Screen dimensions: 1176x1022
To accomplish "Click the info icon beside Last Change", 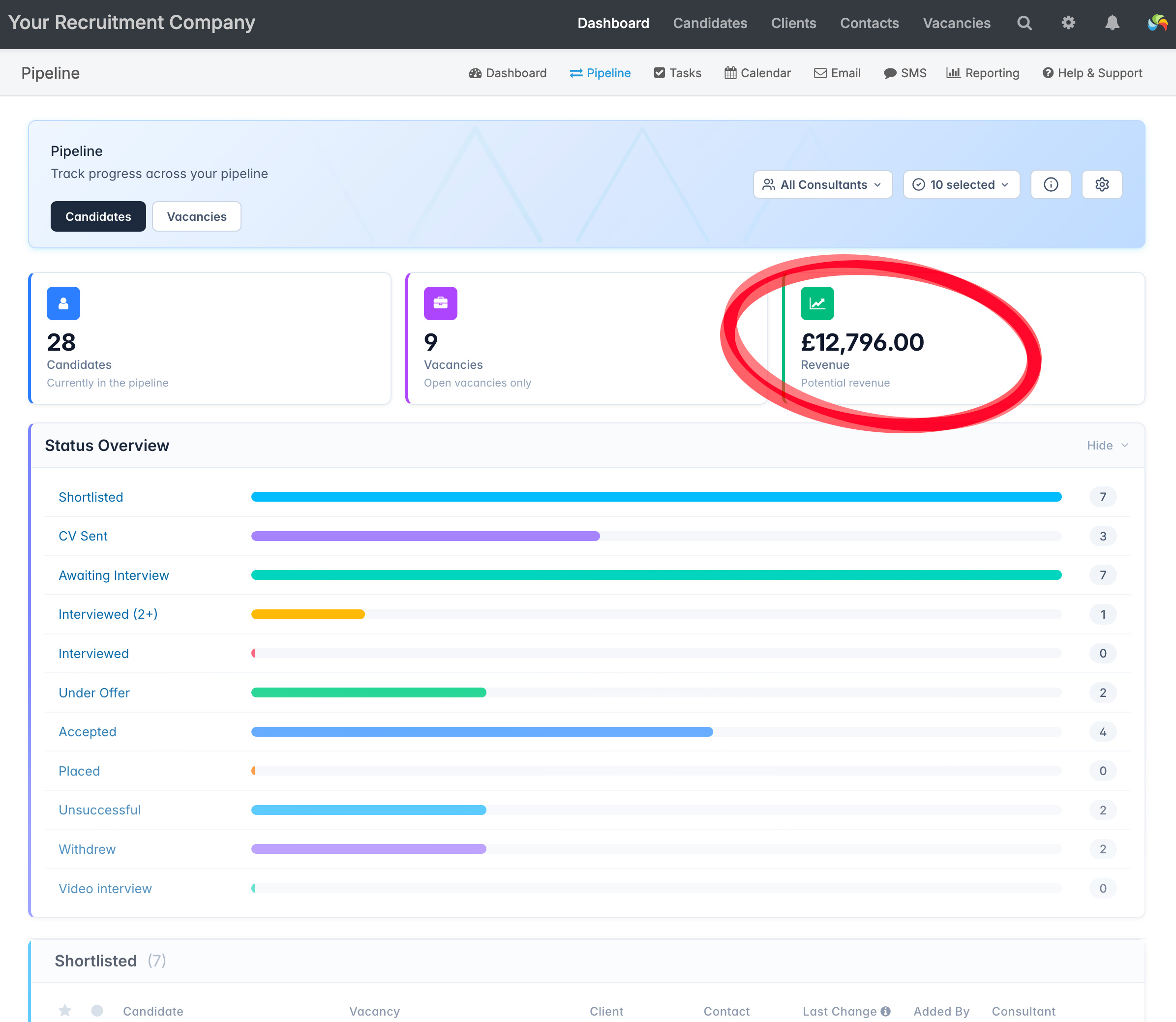I will coord(885,1011).
